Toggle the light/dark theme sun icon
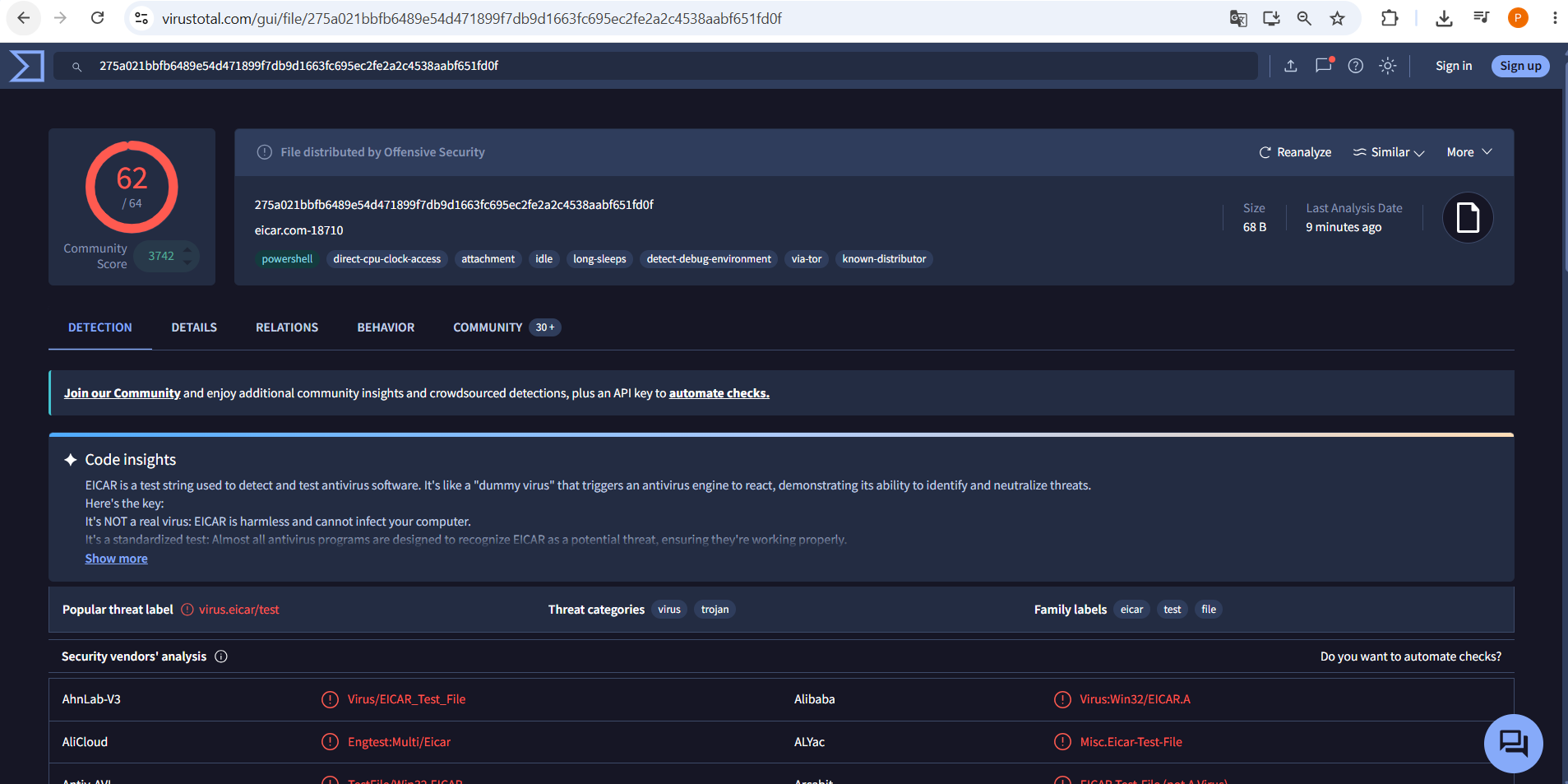 point(1388,66)
